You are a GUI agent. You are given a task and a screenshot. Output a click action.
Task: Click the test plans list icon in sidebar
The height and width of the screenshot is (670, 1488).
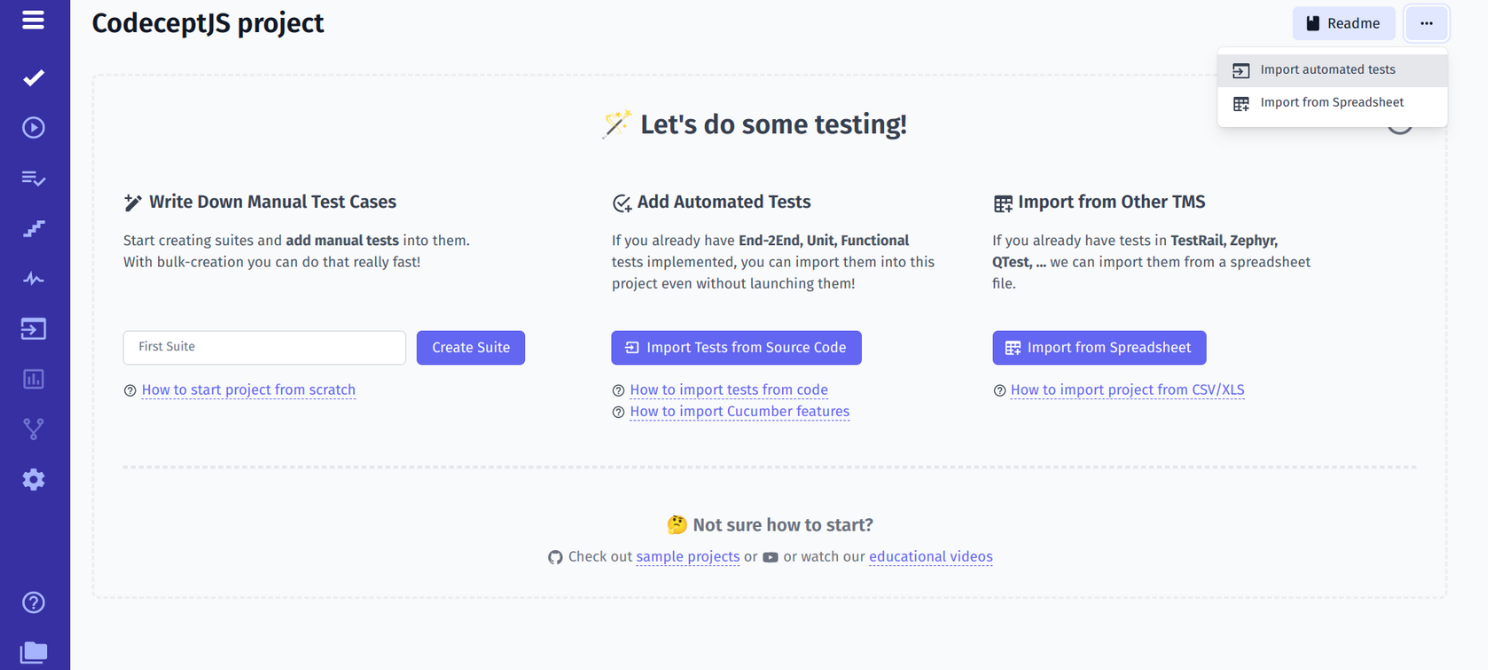click(33, 178)
